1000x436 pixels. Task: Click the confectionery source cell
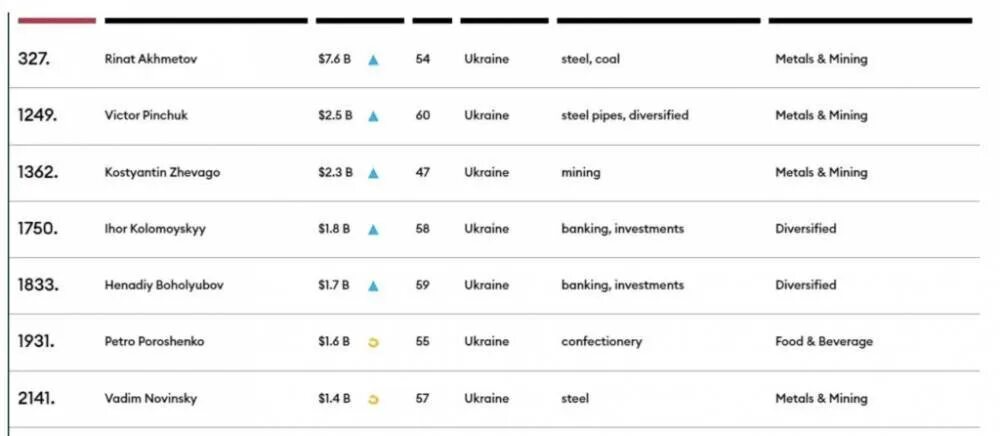point(601,341)
